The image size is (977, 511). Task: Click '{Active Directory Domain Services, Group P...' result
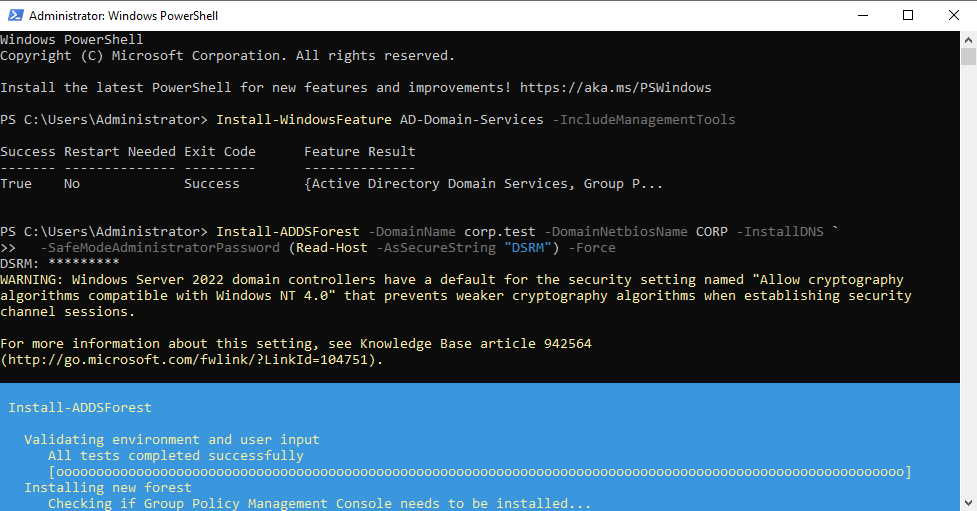tap(484, 184)
